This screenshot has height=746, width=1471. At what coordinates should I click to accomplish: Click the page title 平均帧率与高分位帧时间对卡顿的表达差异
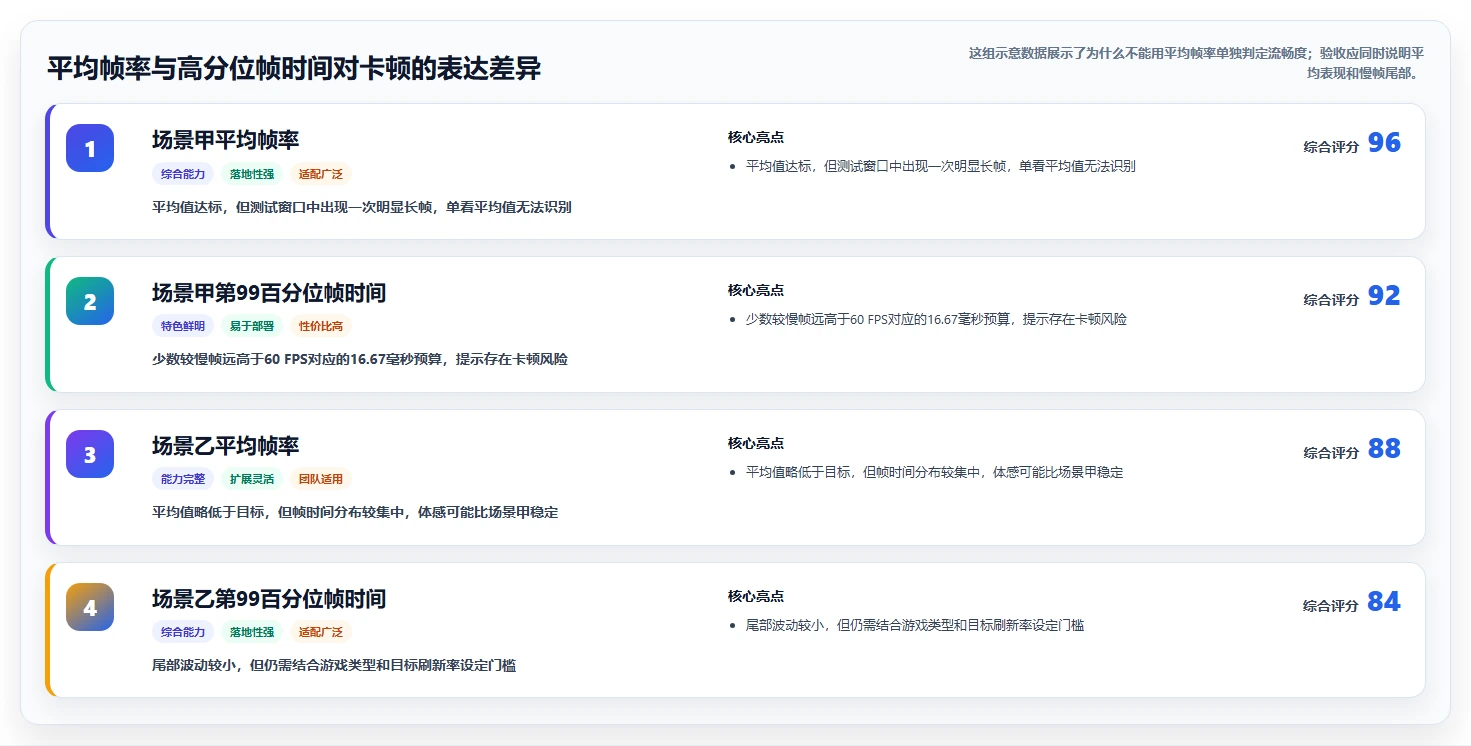pos(294,69)
